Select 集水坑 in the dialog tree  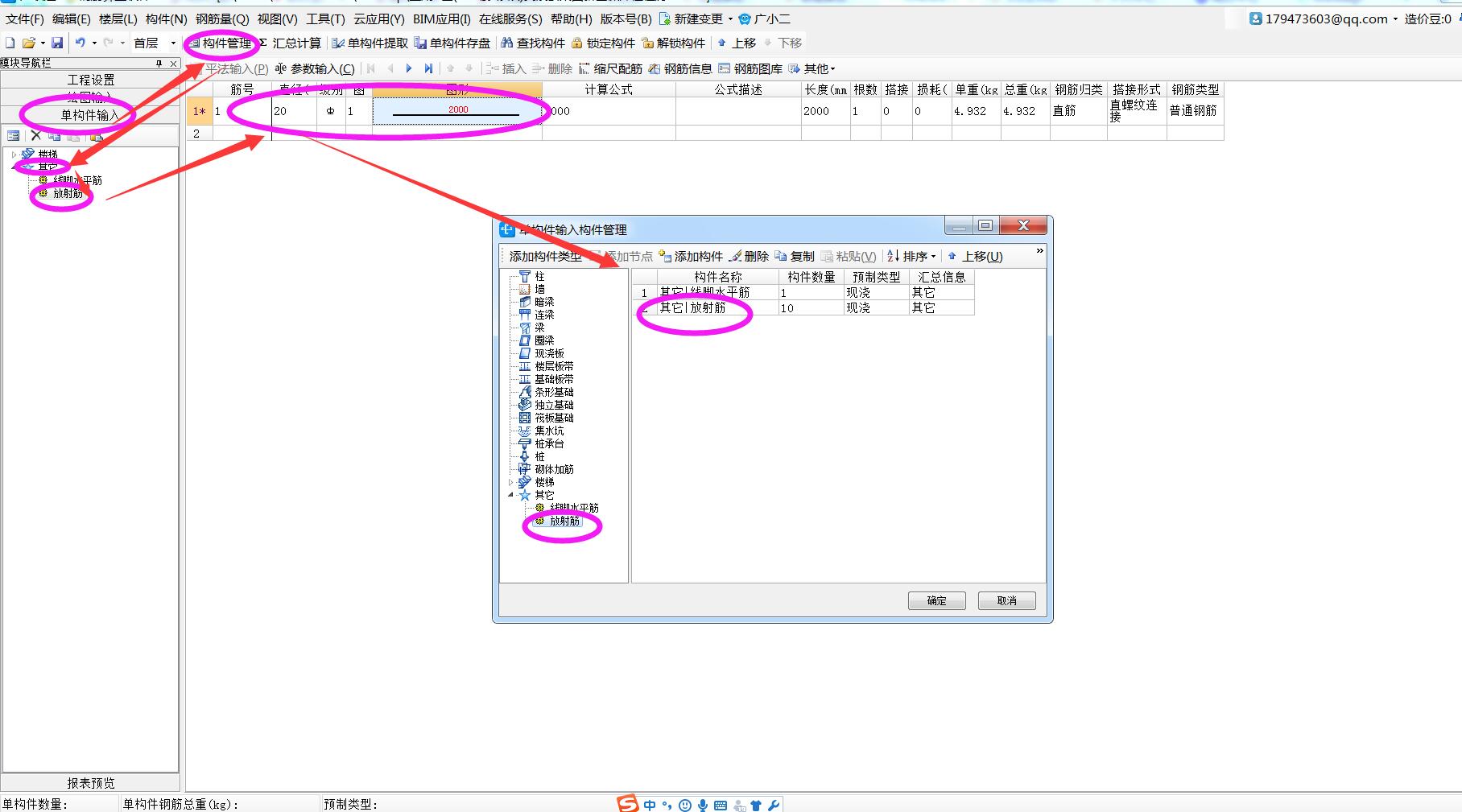549,431
